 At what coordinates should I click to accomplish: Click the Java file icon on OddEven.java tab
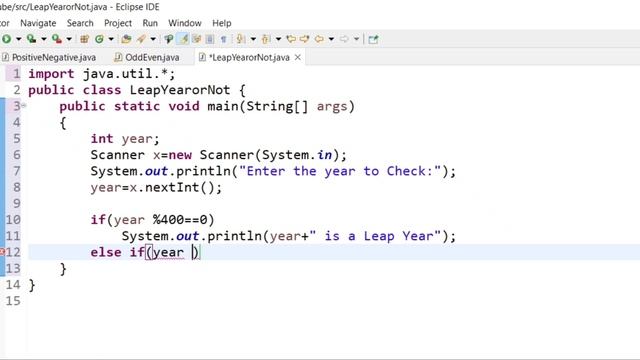pyautogui.click(x=118, y=58)
